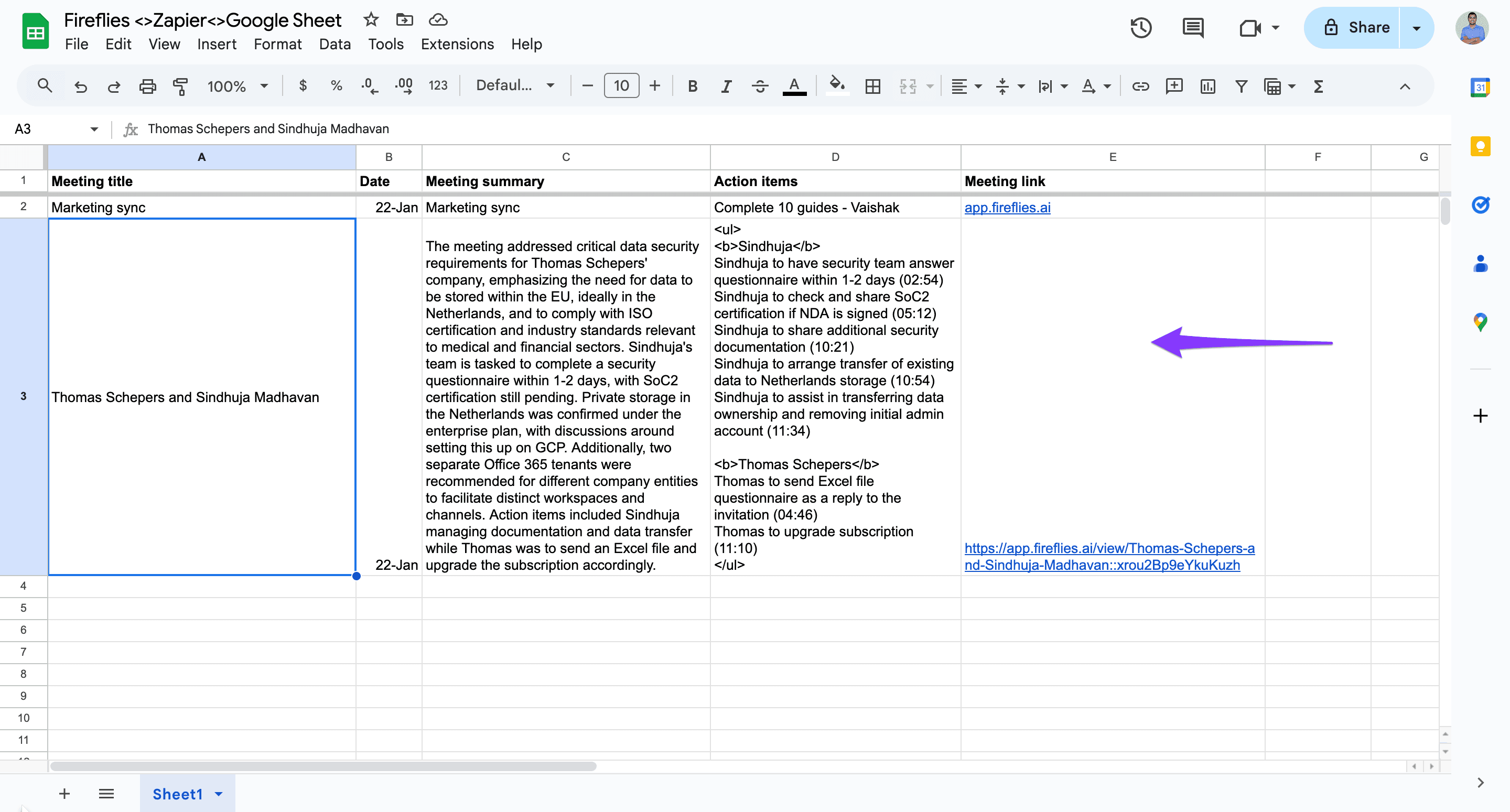Viewport: 1510px width, 812px height.
Task: Open text wrapping dropdown
Action: 1053,87
